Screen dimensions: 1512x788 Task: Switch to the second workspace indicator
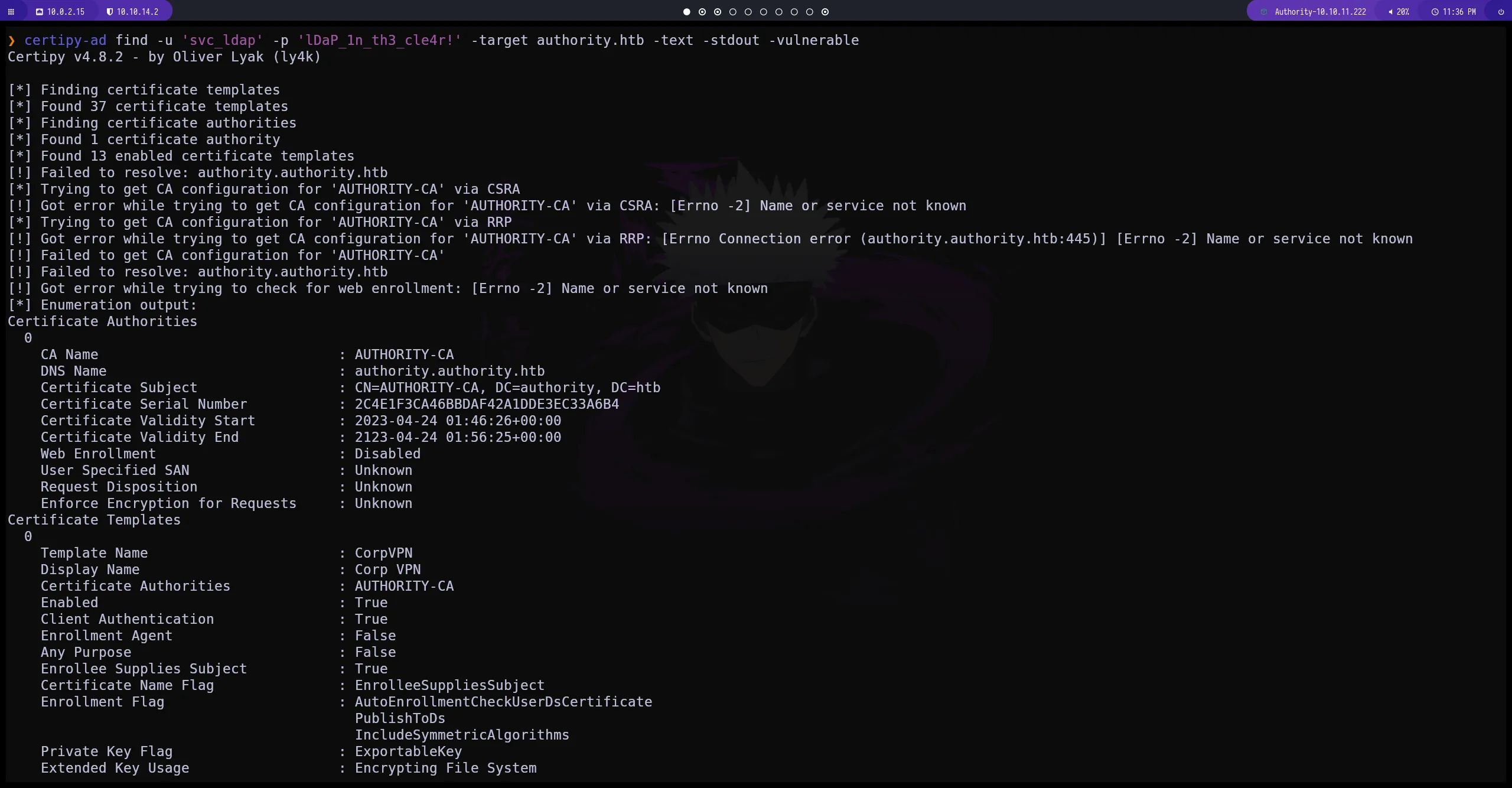click(702, 12)
